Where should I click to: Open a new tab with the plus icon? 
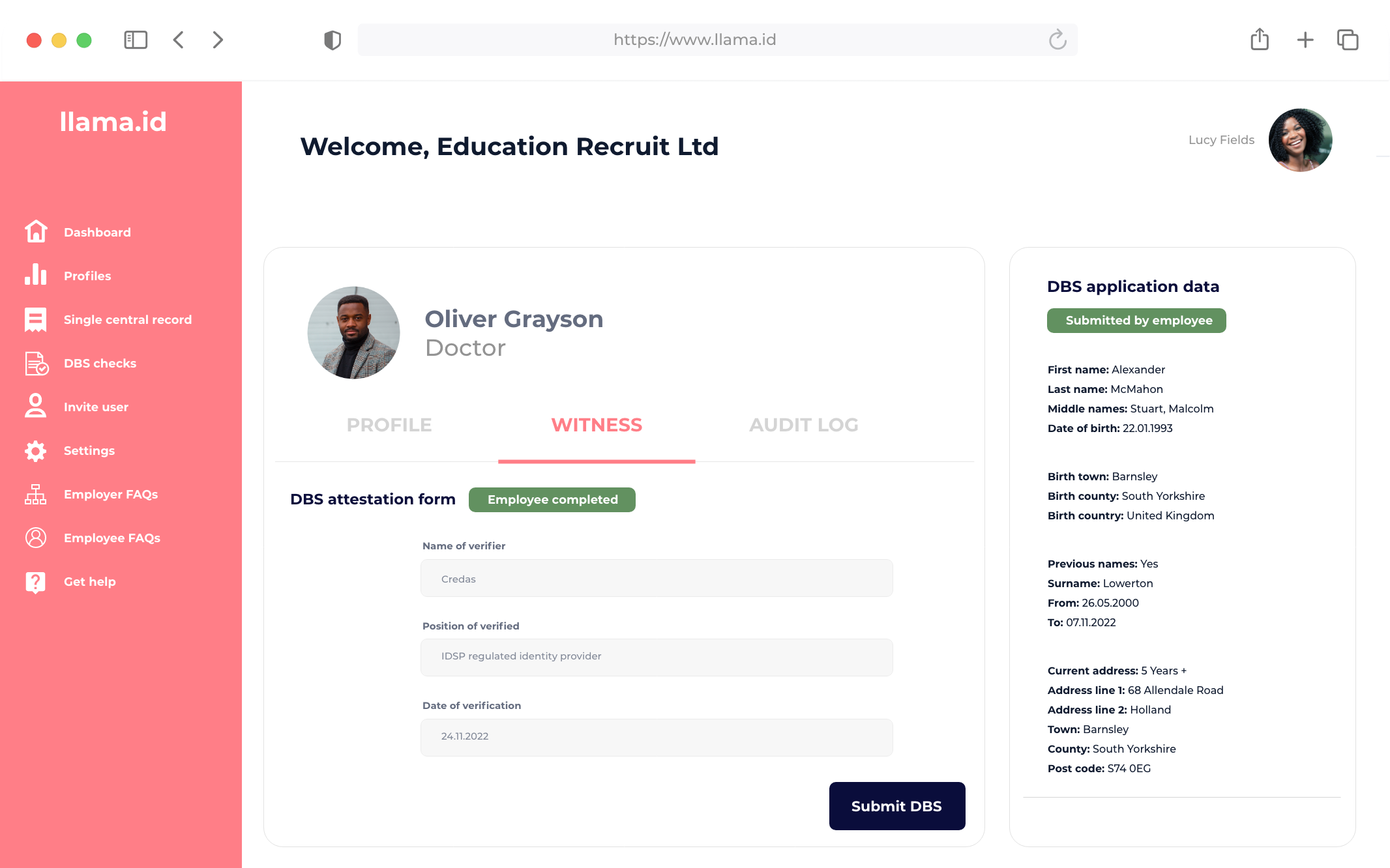(1305, 40)
